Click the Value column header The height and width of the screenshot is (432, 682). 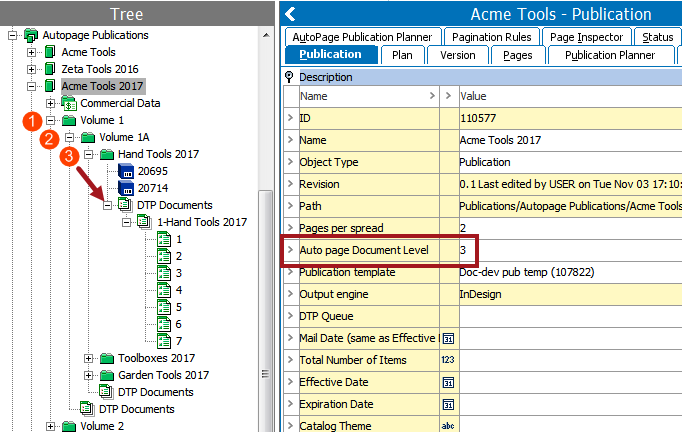coord(570,96)
